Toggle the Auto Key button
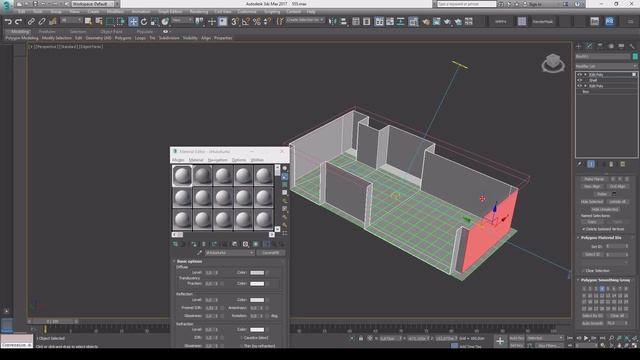This screenshot has width=640, height=360. coord(517,338)
